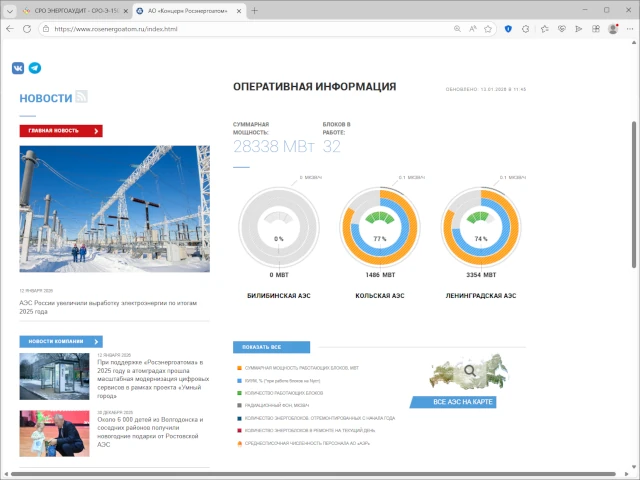
Task: Click the ОБНОВЛЕНО update timestamp
Action: 486,89
